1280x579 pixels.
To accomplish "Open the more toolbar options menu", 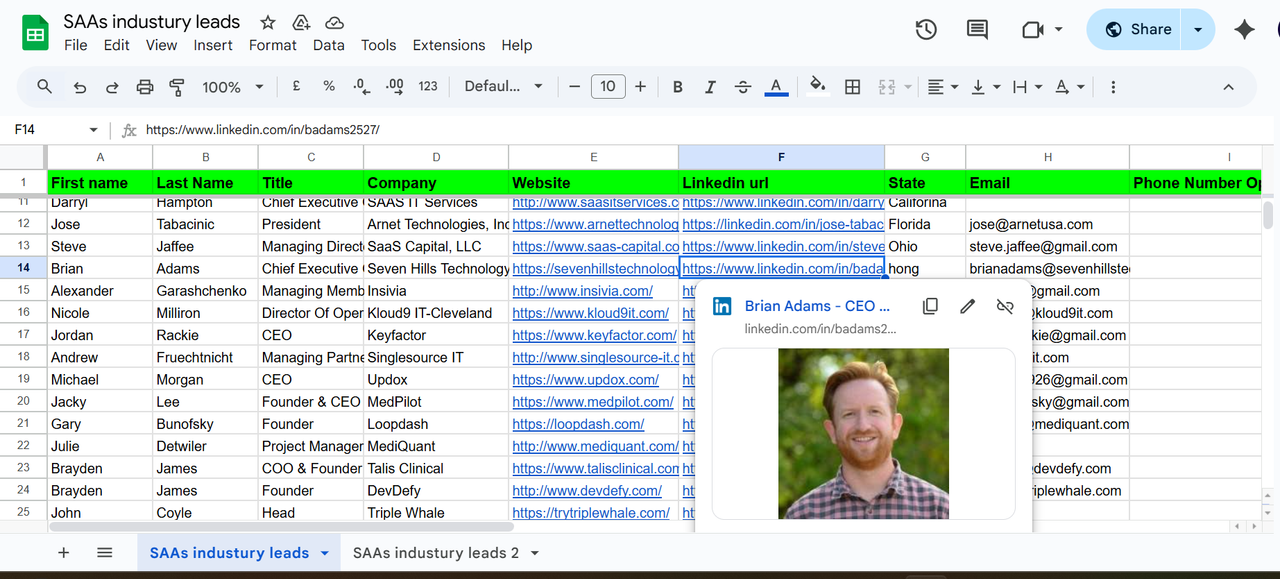I will (x=1113, y=87).
